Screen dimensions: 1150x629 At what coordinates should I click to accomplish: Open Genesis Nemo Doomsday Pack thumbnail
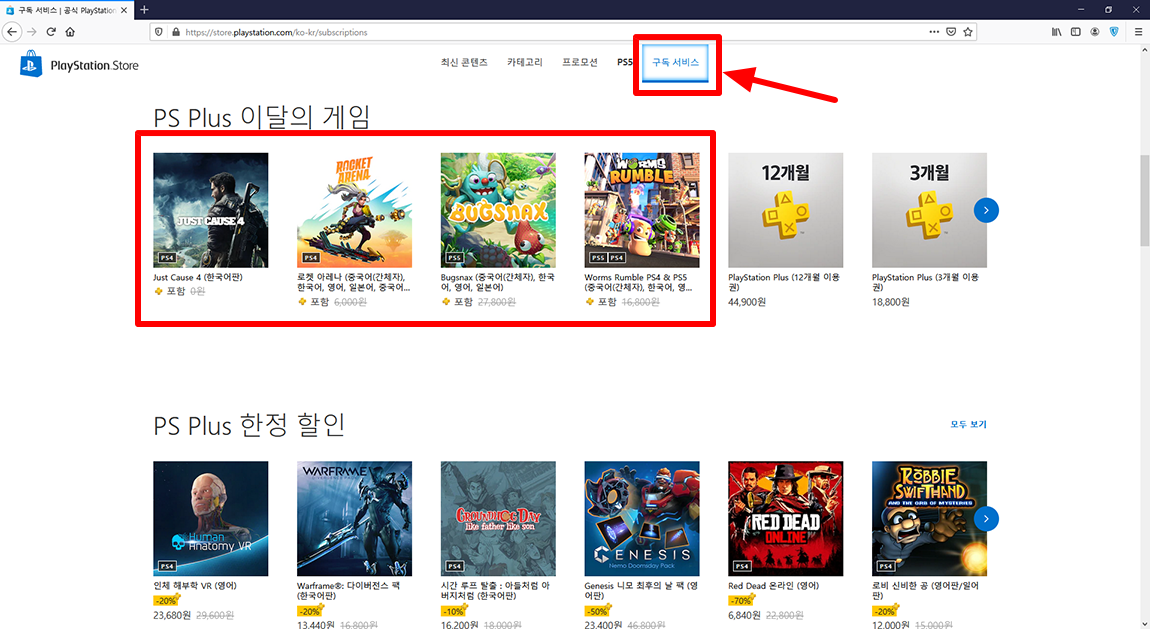coord(642,519)
